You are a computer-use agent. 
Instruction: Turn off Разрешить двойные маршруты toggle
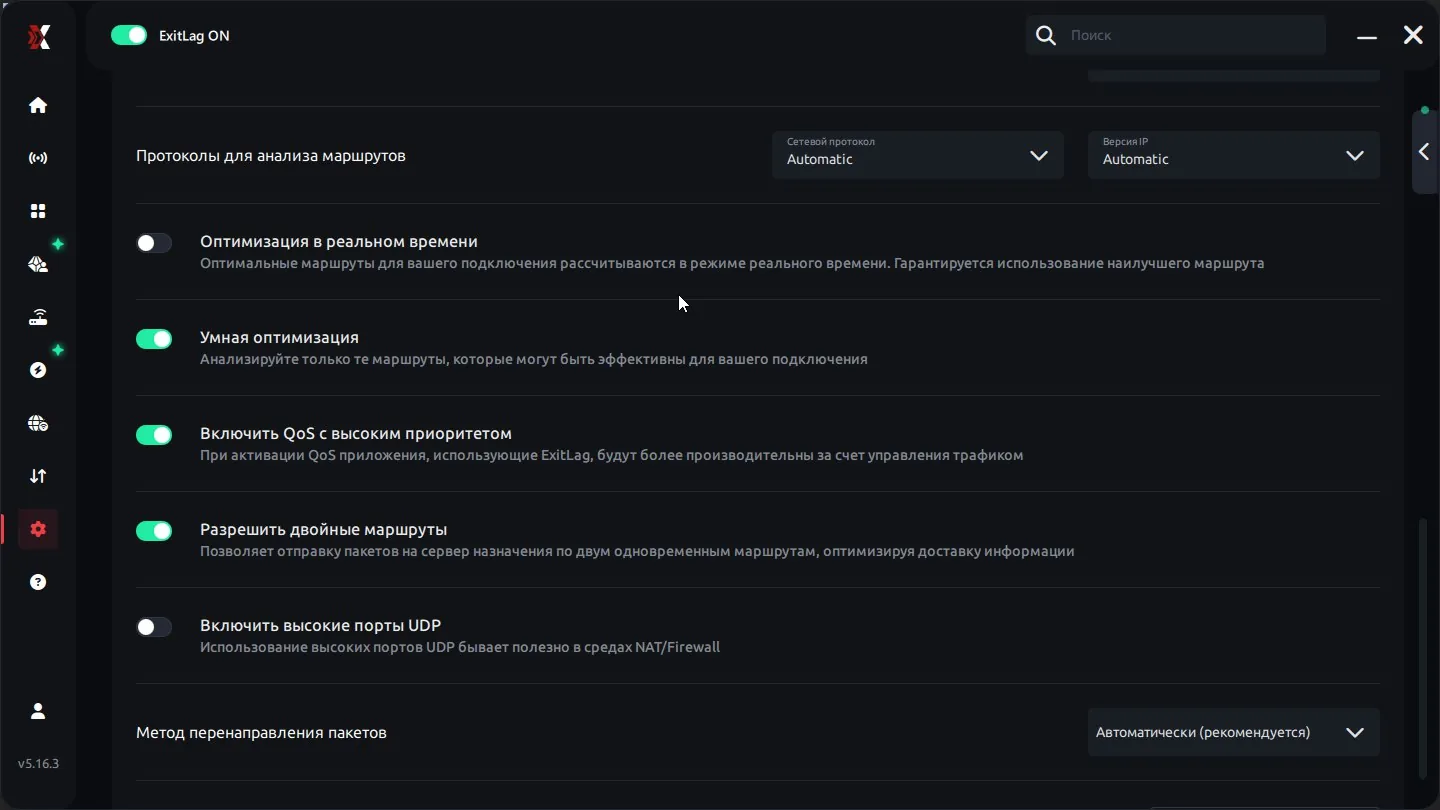154,531
